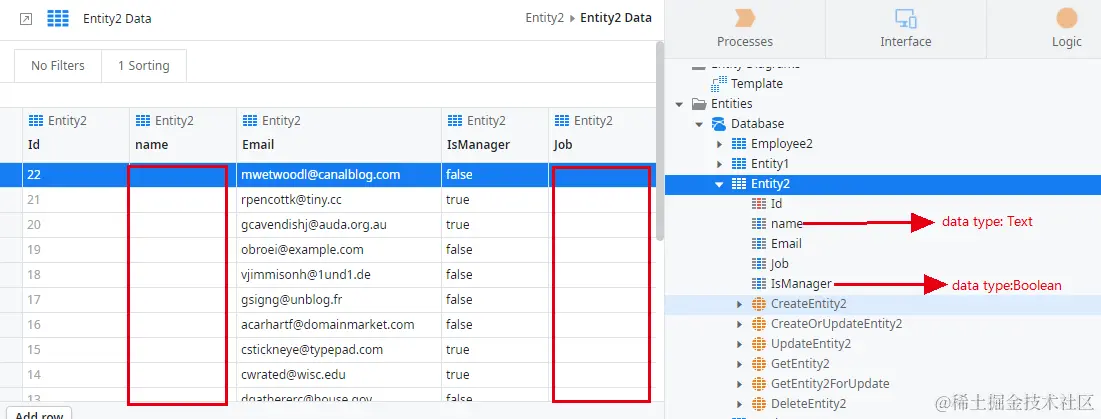
Task: Select the Id column header
Action: tap(76, 133)
